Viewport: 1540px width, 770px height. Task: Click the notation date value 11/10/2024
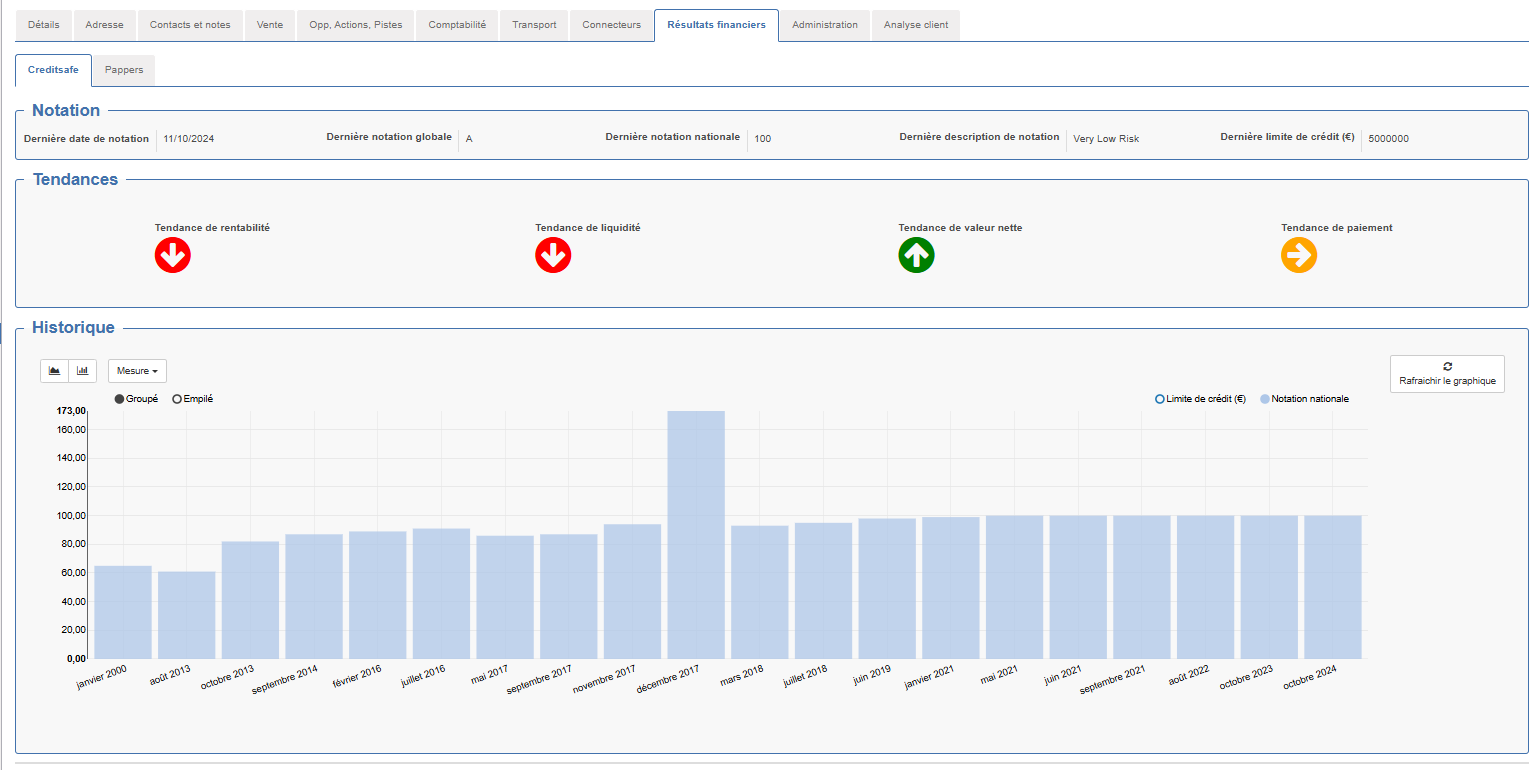(189, 139)
